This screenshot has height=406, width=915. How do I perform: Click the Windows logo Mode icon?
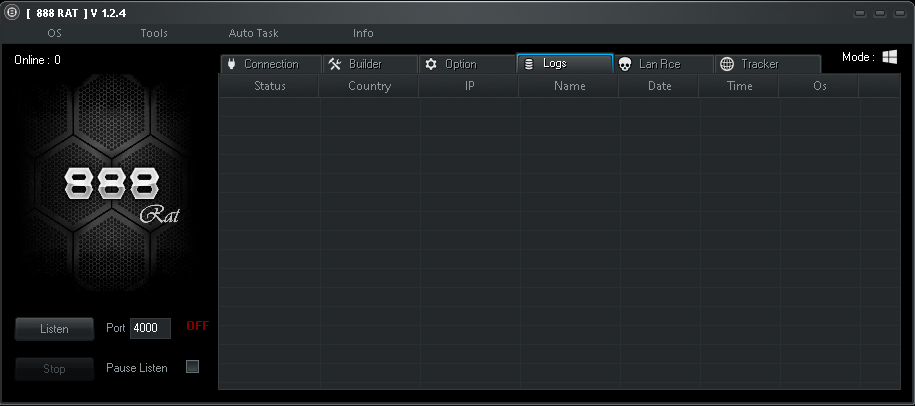(889, 57)
